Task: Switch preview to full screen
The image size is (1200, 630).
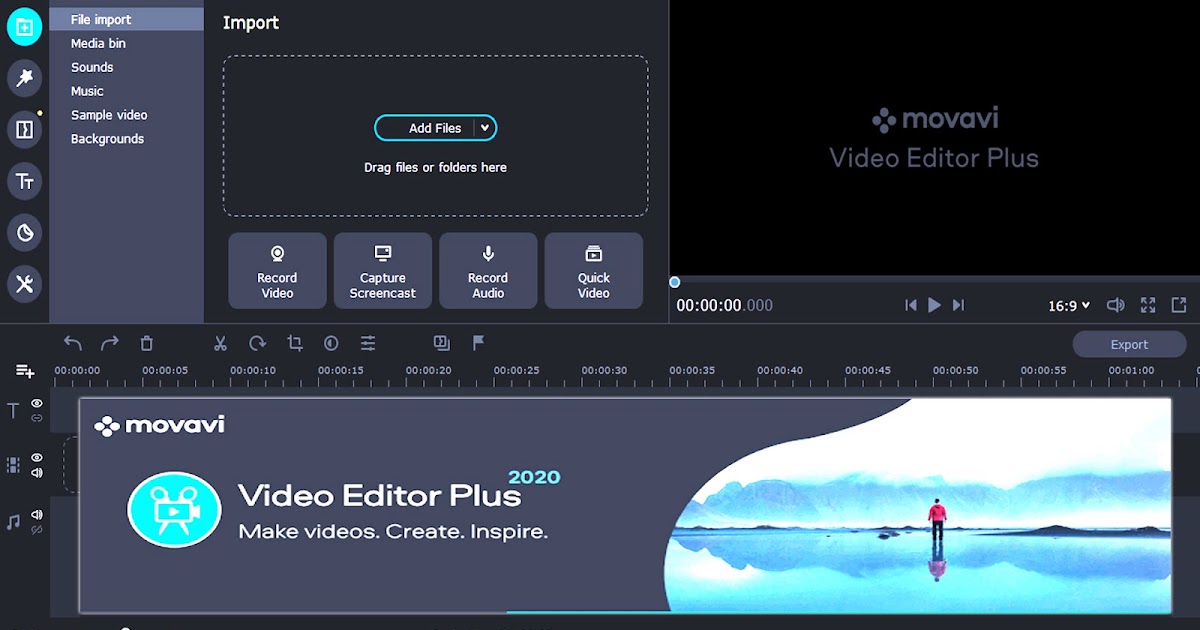Action: (x=1148, y=305)
